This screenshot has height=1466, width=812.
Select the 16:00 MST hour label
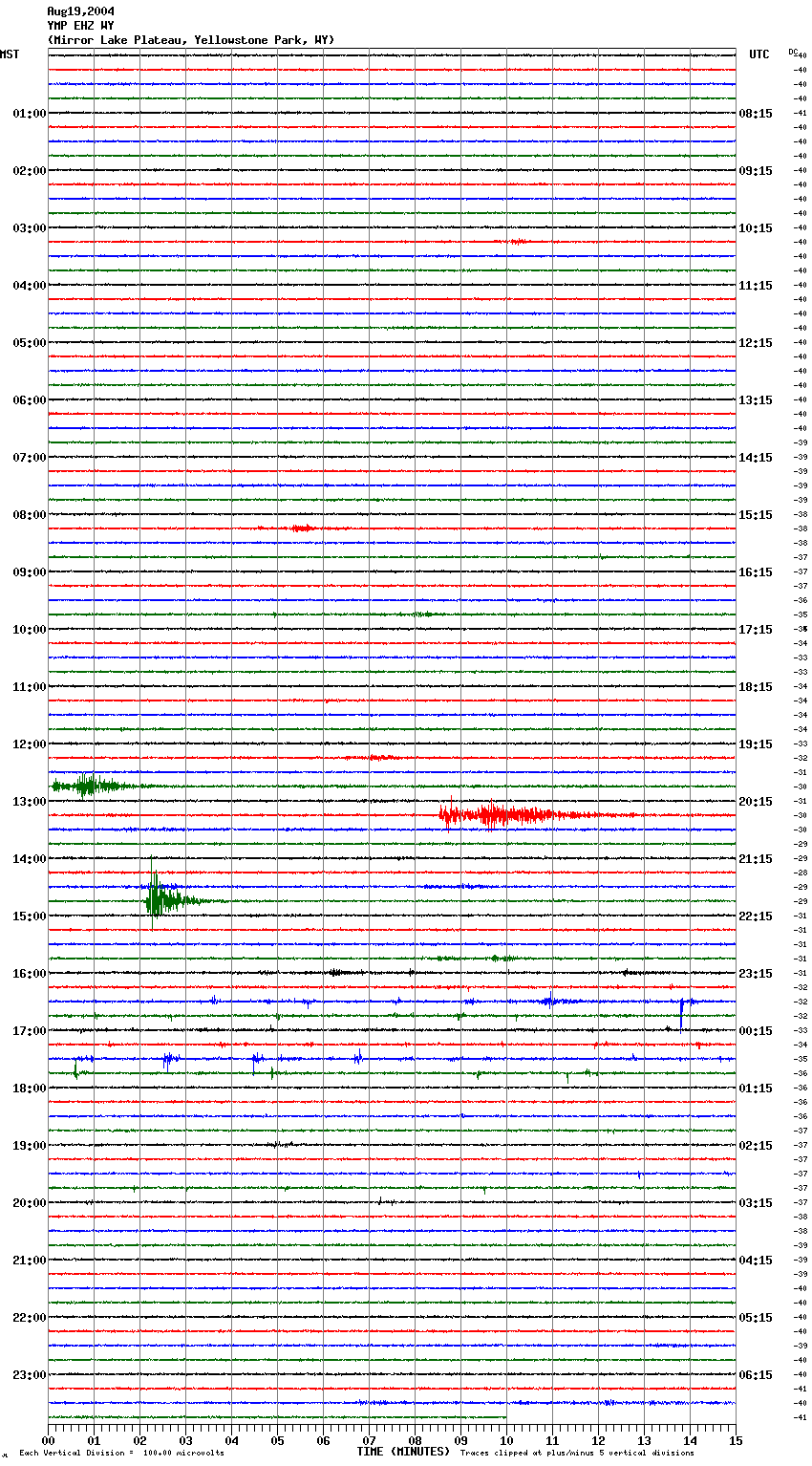click(30, 974)
